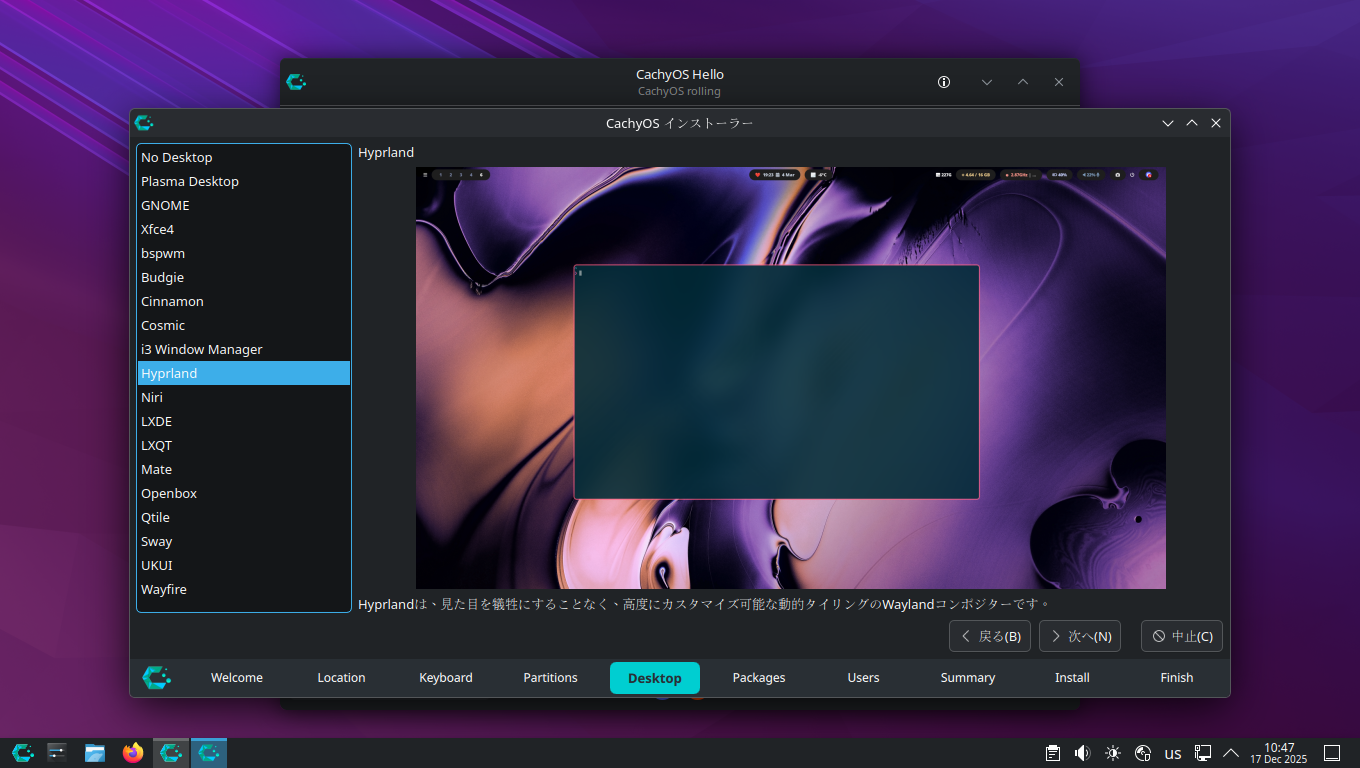This screenshot has width=1360, height=768.
Task: Choose Cosmic from the desktop list
Action: tap(244, 325)
